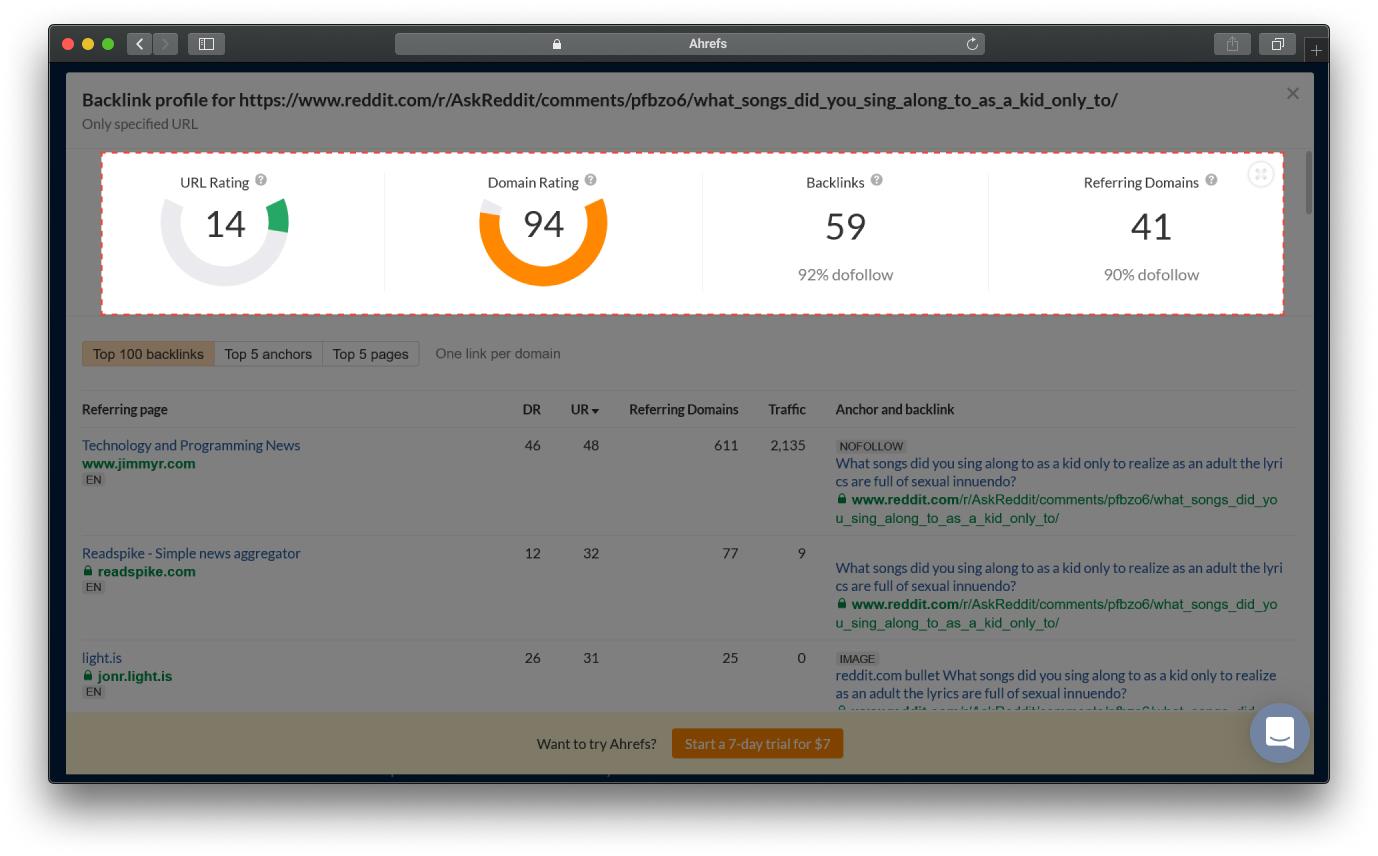Open the jonr.light.is domain link
This screenshot has height=856, width=1378.
pyautogui.click(x=134, y=676)
